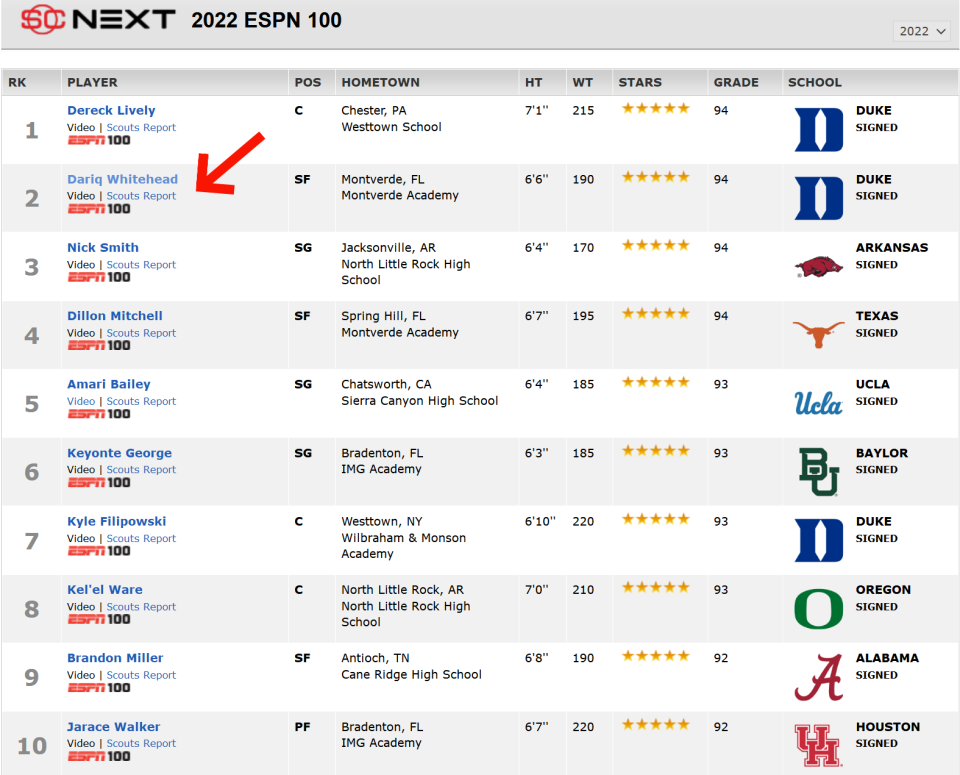Click the UCLA script logo

click(x=818, y=403)
